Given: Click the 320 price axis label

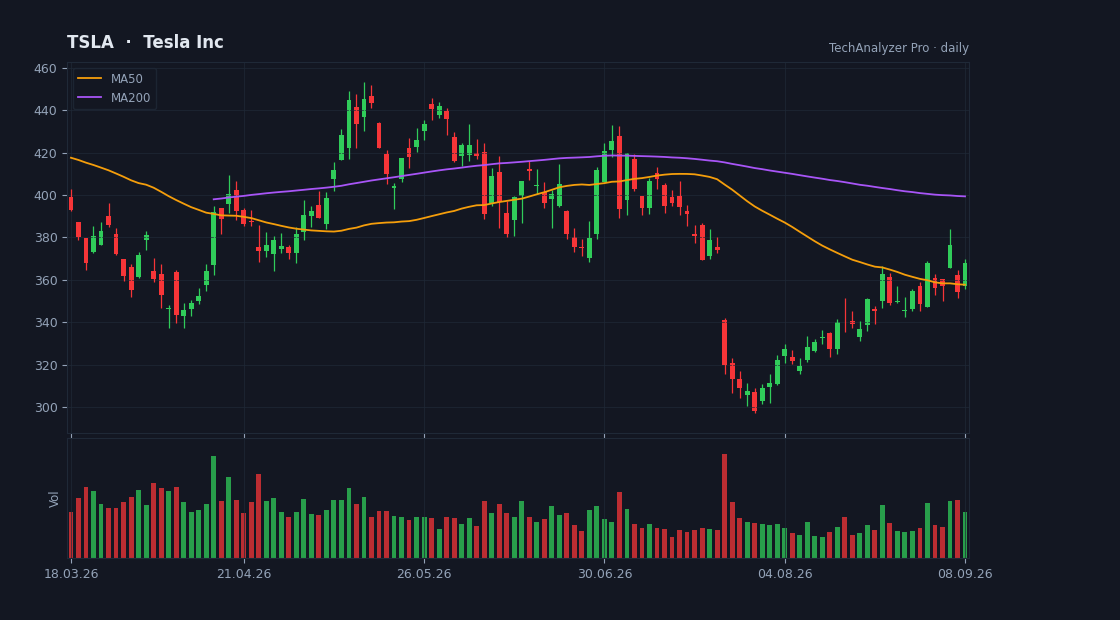Looking at the screenshot, I should coord(45,366).
